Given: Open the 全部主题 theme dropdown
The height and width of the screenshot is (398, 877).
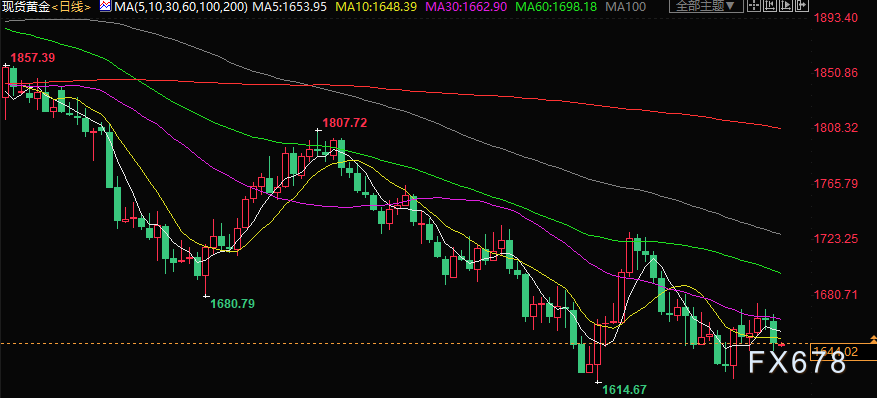Looking at the screenshot, I should pos(706,6).
